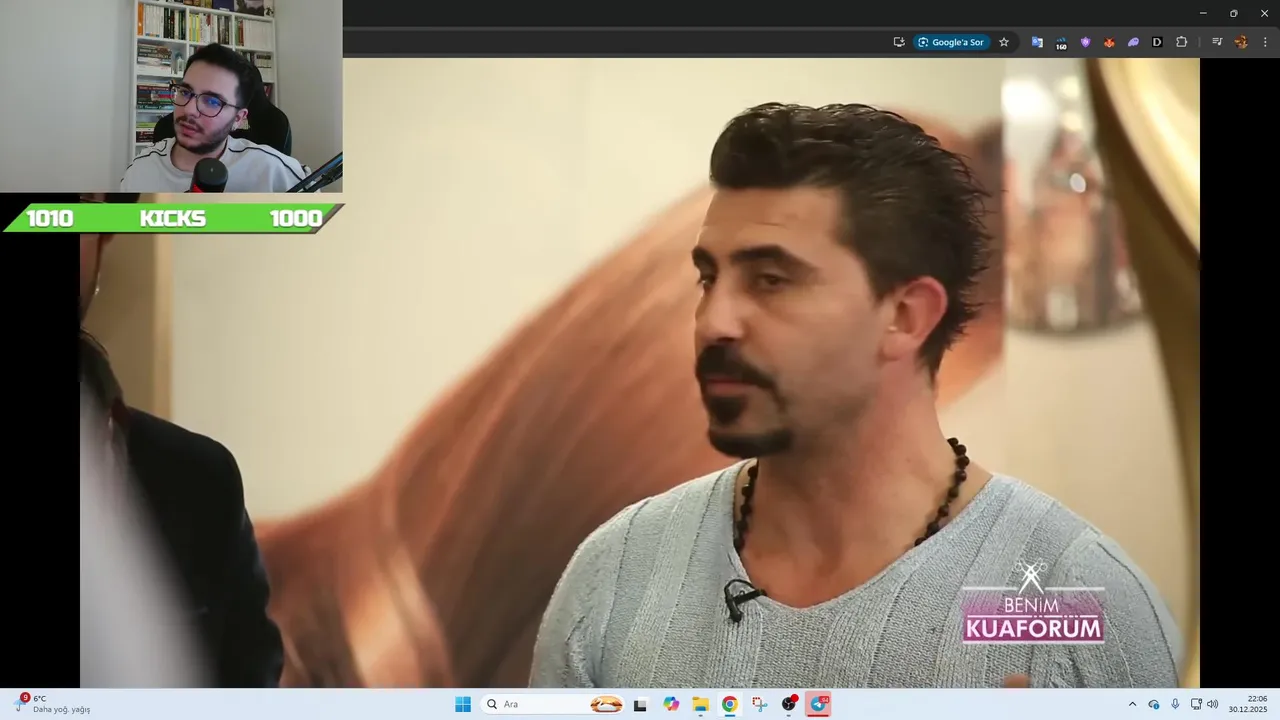Click the Google'a Sor lens button
Viewport: 1280px width, 720px height.
click(951, 42)
